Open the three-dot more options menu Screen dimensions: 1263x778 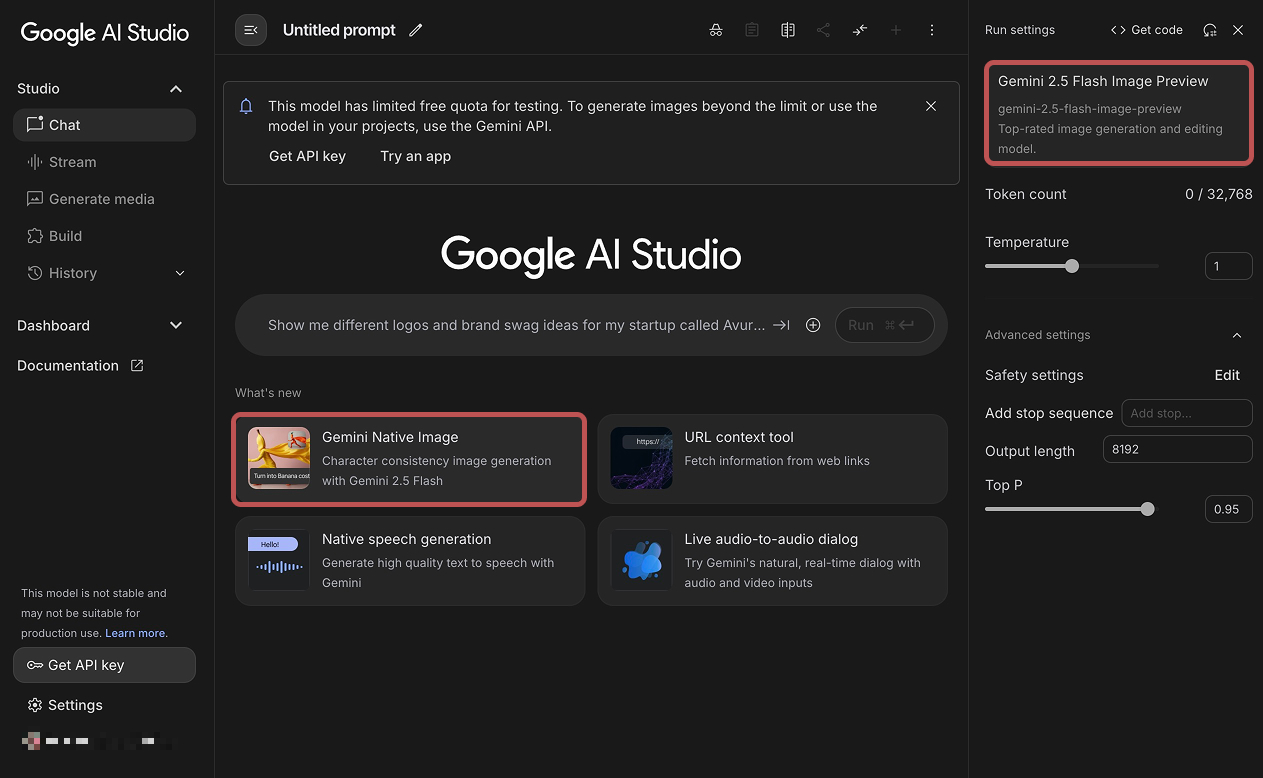coord(932,30)
